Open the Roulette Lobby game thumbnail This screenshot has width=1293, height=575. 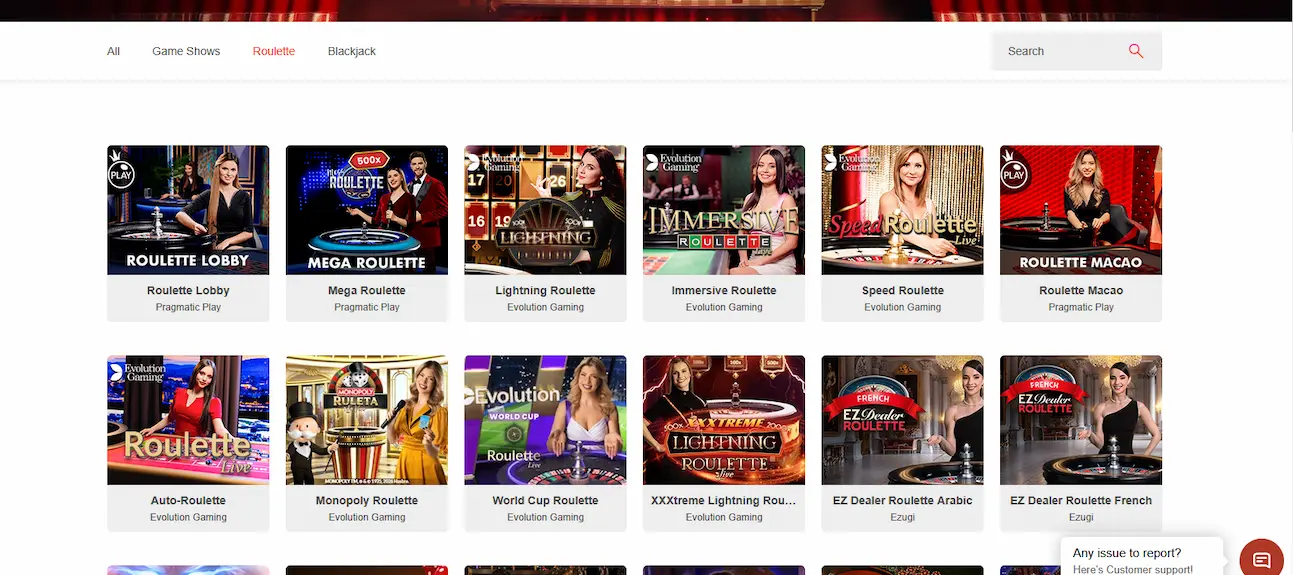[x=188, y=210]
